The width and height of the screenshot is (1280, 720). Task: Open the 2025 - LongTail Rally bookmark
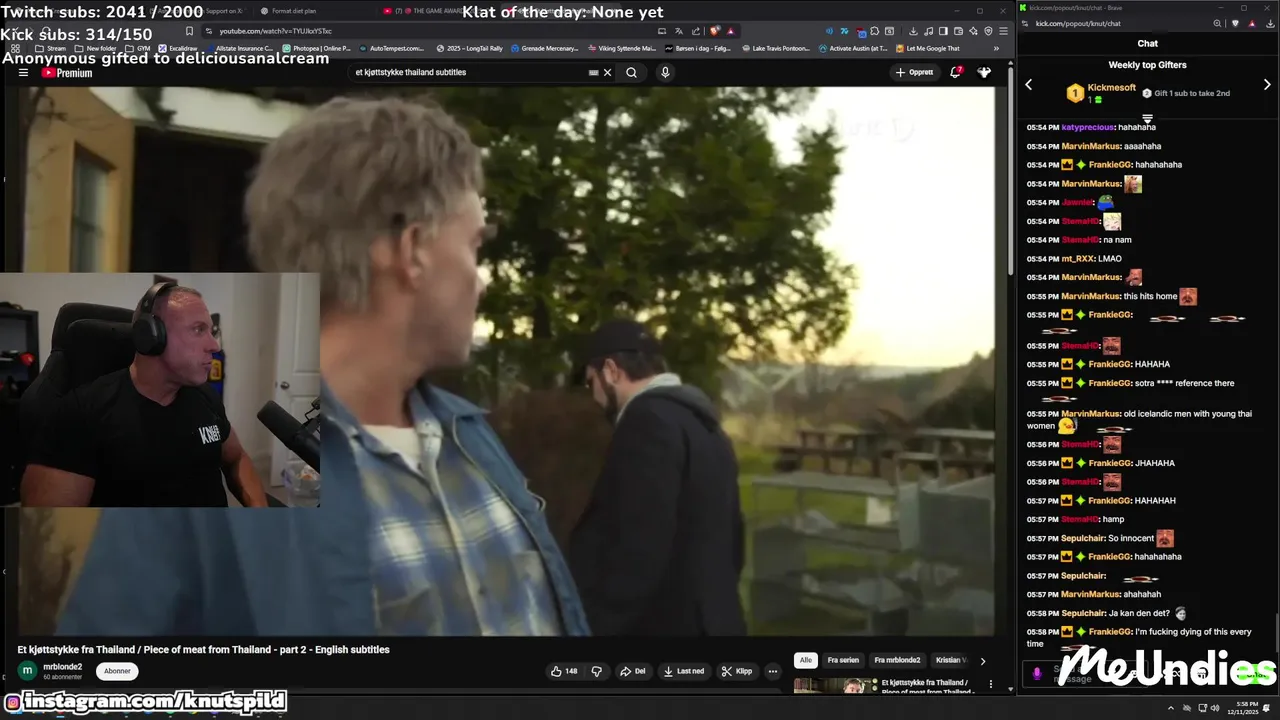(x=469, y=48)
